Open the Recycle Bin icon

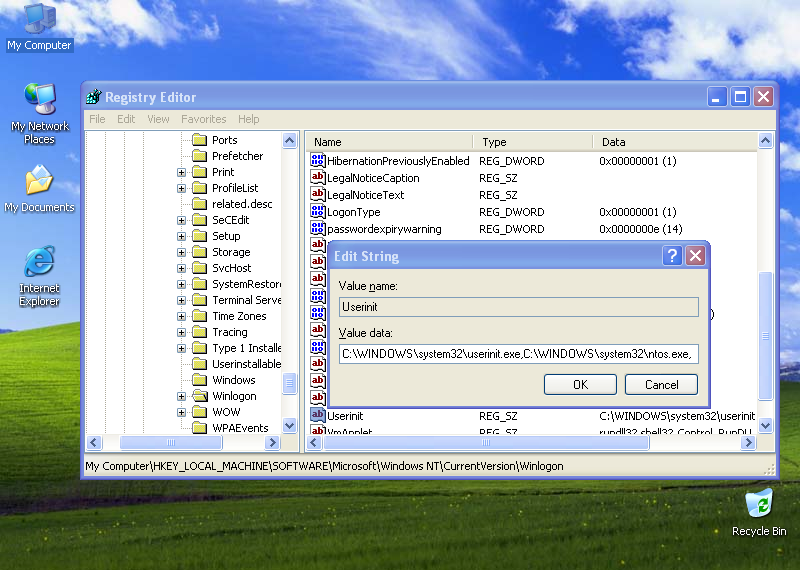(x=758, y=503)
